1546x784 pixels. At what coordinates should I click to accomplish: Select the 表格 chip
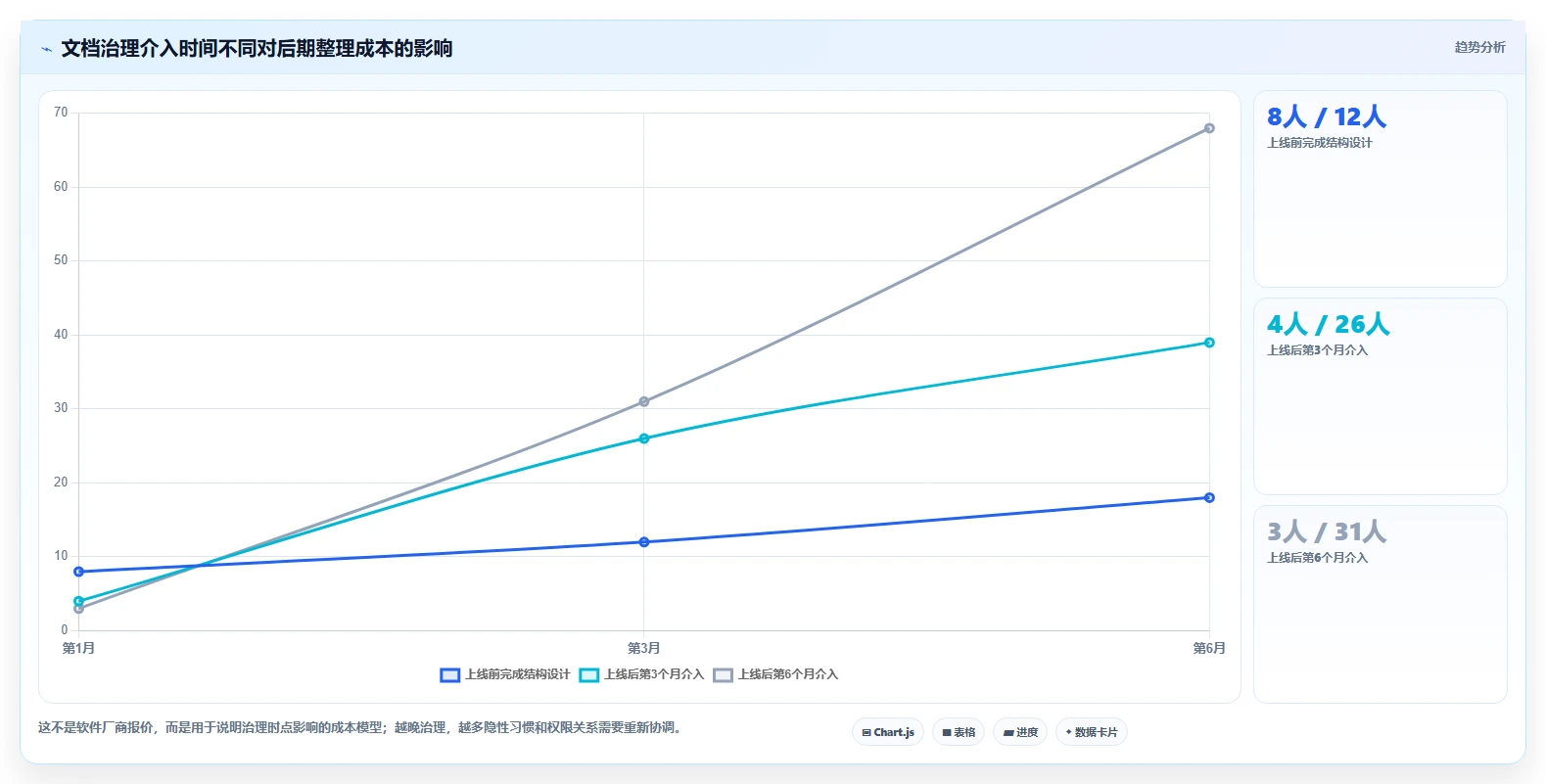959,732
